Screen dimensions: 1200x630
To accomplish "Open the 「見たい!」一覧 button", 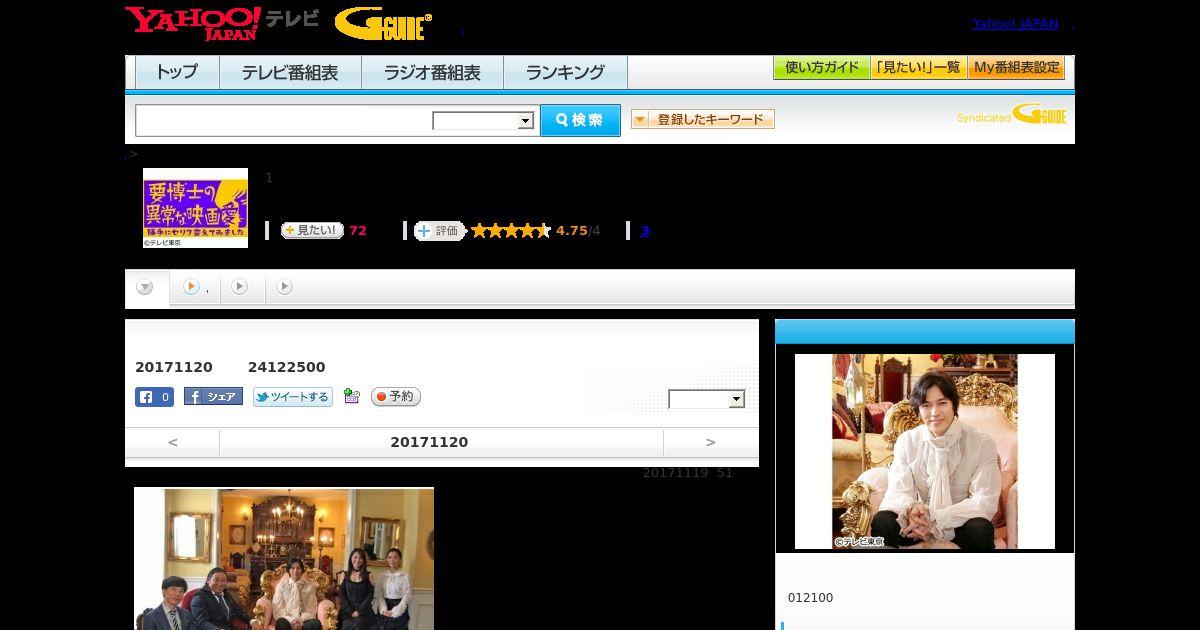I will click(919, 68).
